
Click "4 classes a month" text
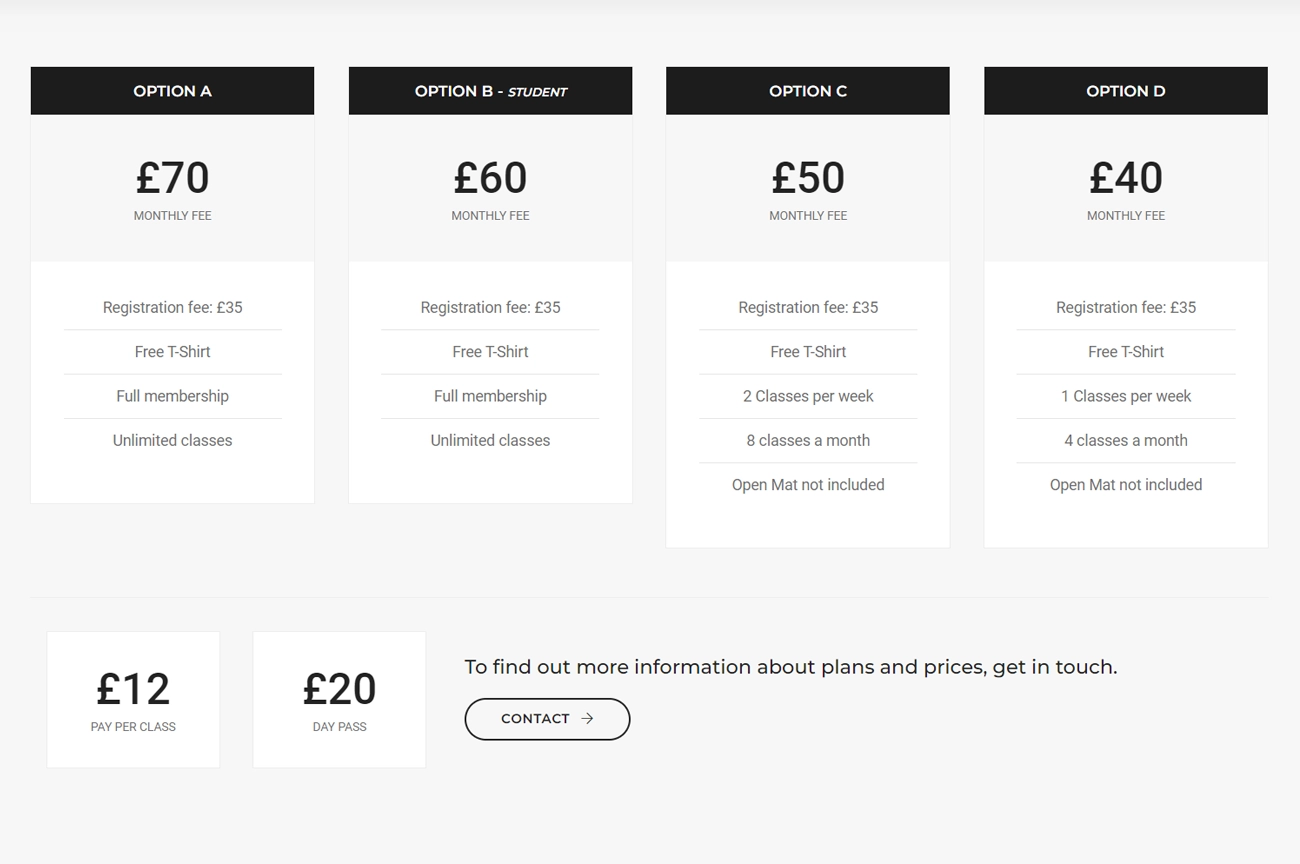coord(1126,440)
